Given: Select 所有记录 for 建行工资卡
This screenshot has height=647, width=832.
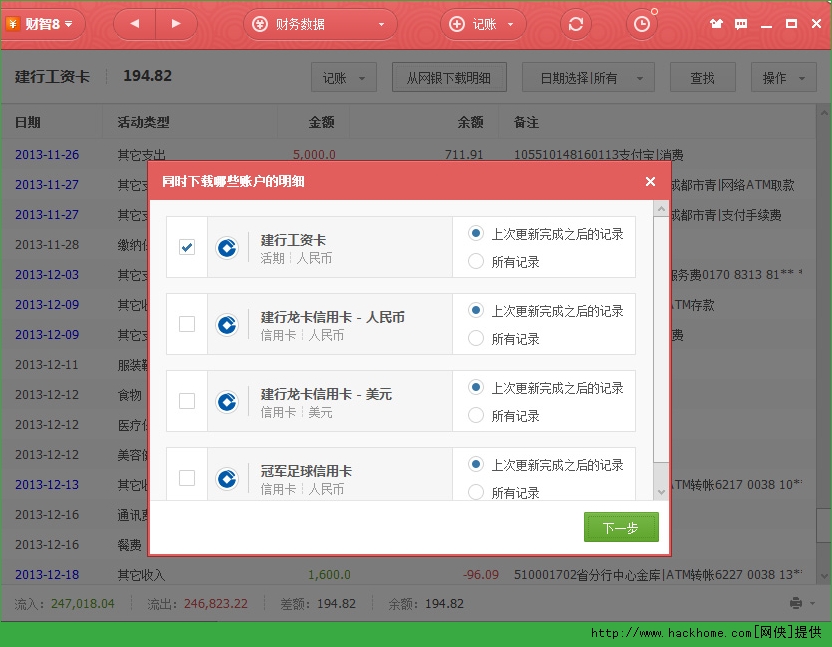Looking at the screenshot, I should (475, 261).
